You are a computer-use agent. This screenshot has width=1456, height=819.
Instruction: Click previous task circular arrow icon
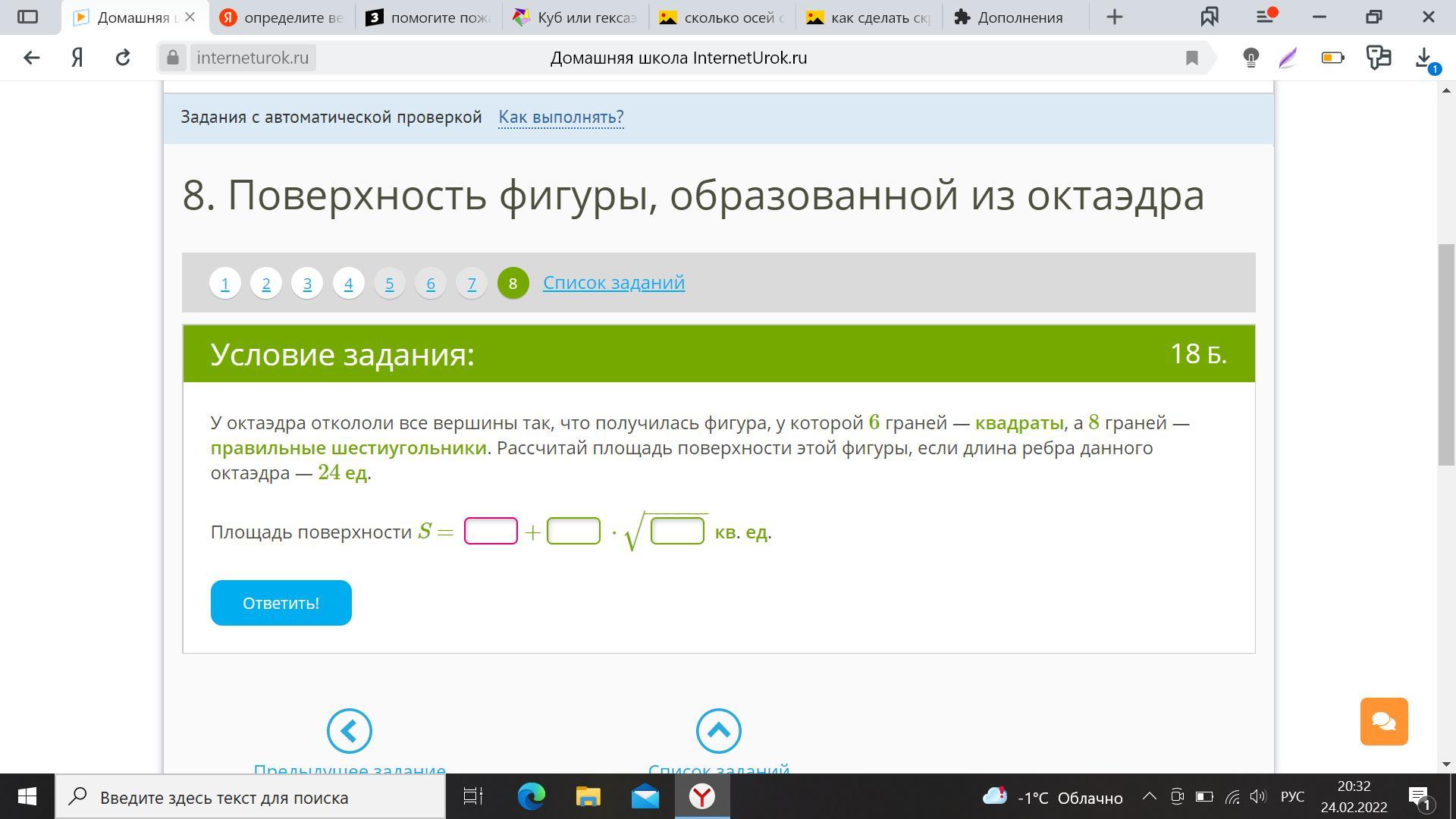pos(349,731)
